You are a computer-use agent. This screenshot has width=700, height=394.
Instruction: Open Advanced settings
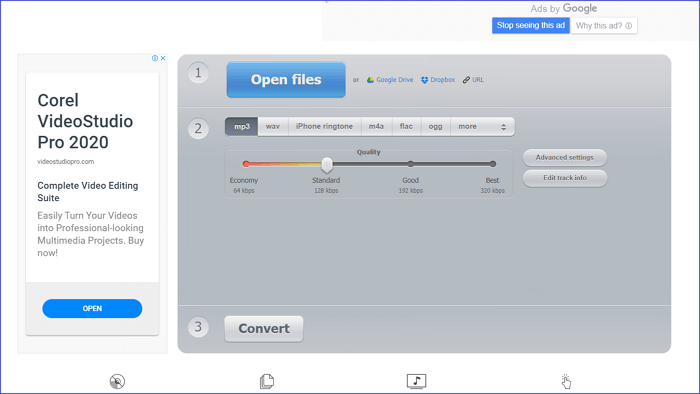point(565,158)
